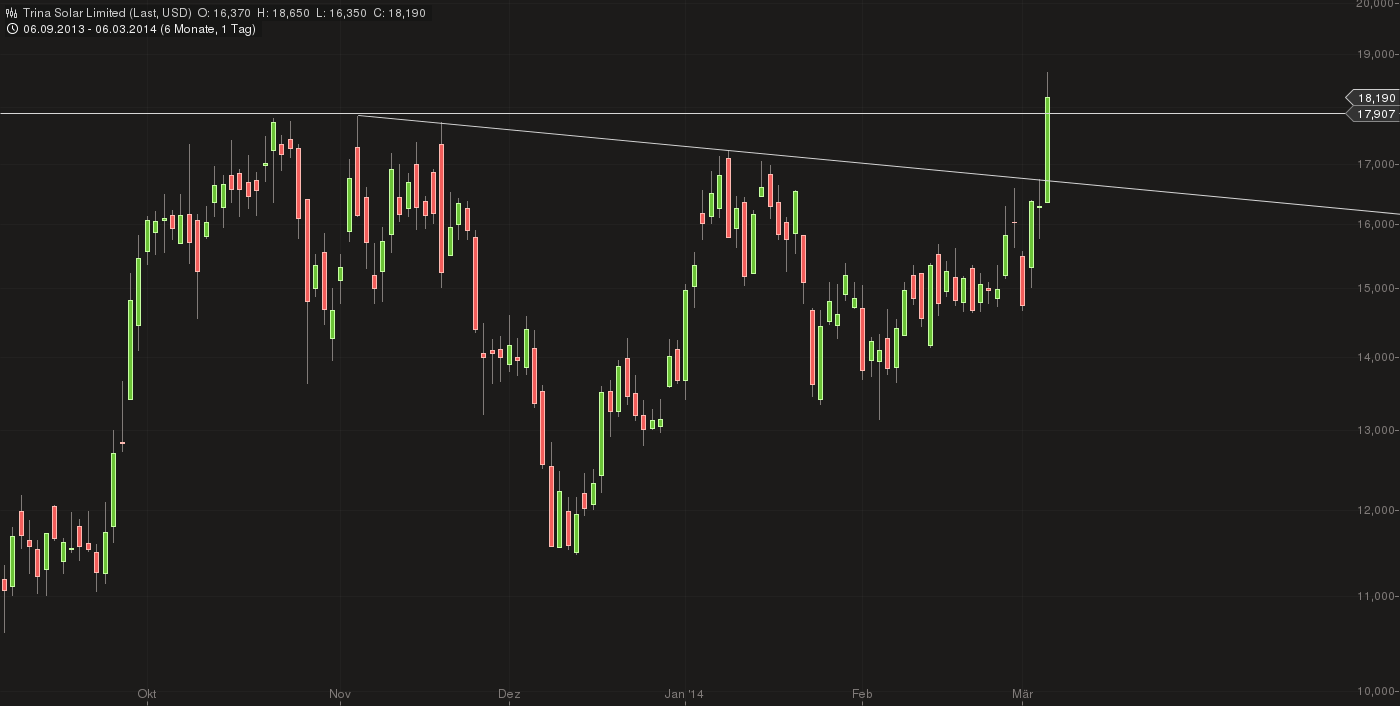Click the 20,000 value on the price axis
This screenshot has height=706, width=1400.
pos(1378,6)
